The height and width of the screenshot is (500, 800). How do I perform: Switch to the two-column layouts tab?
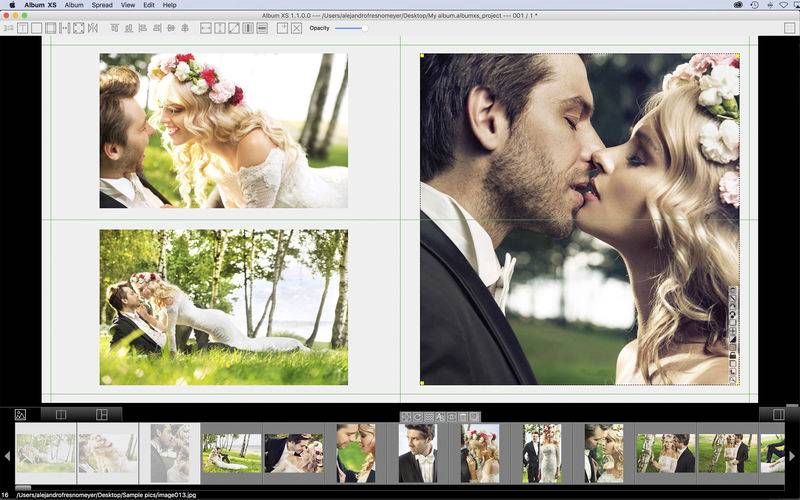60,414
